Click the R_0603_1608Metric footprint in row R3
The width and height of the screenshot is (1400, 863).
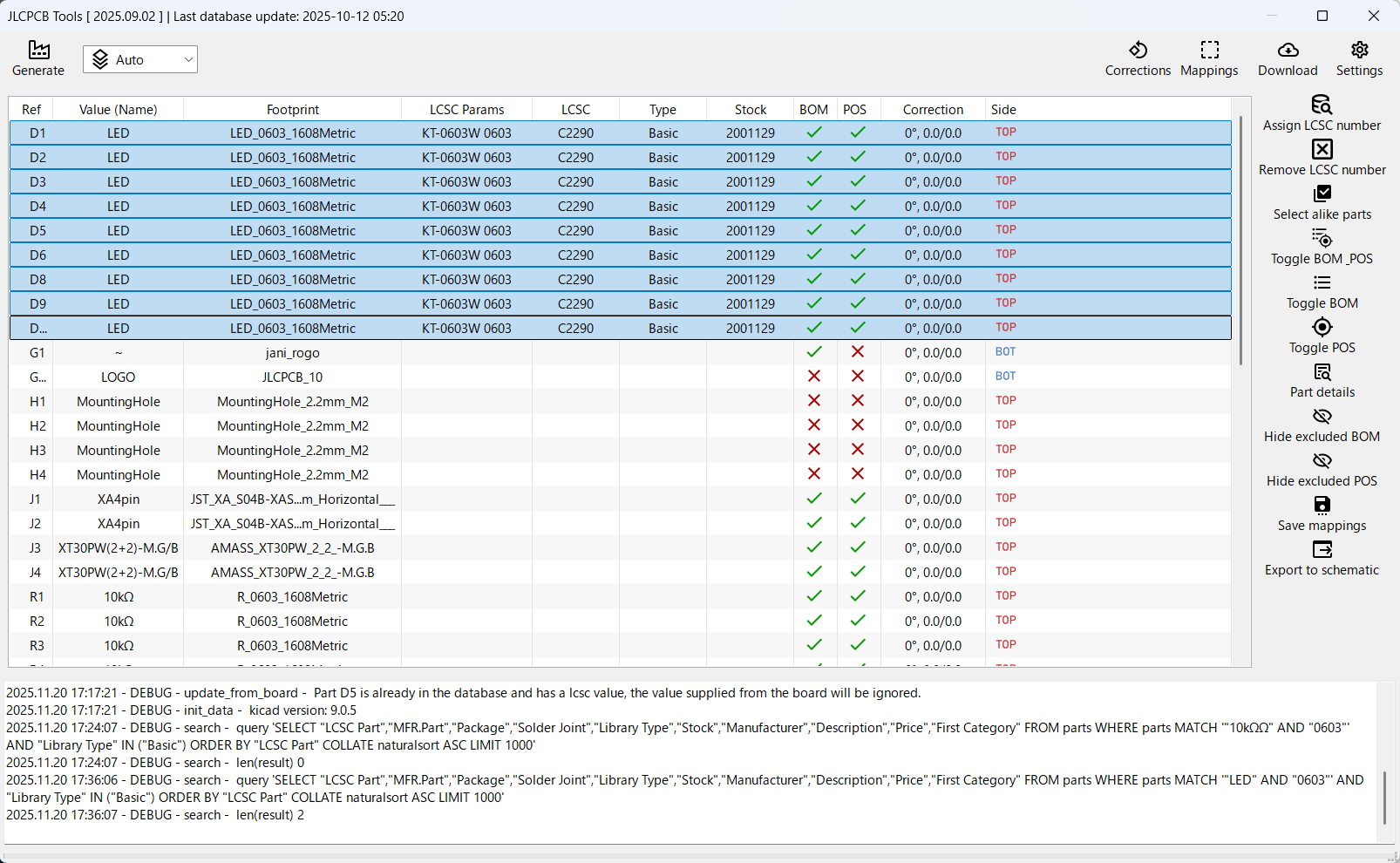[x=293, y=645]
